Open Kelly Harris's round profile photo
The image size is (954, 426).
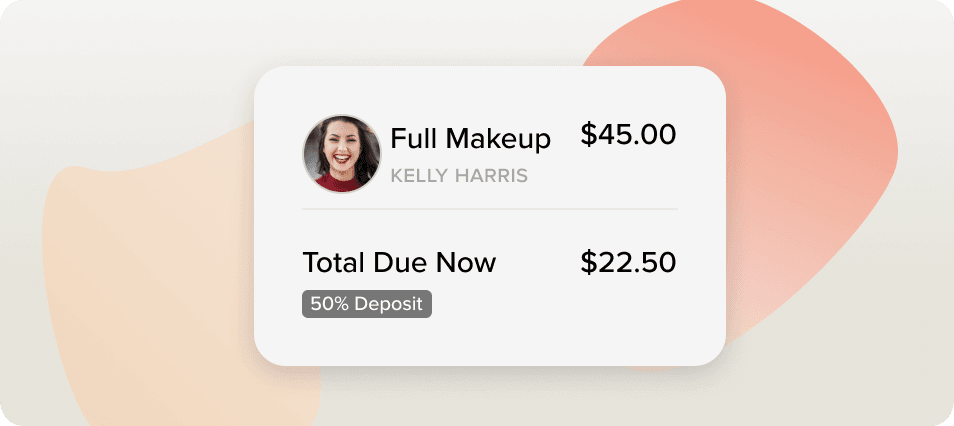pos(341,154)
